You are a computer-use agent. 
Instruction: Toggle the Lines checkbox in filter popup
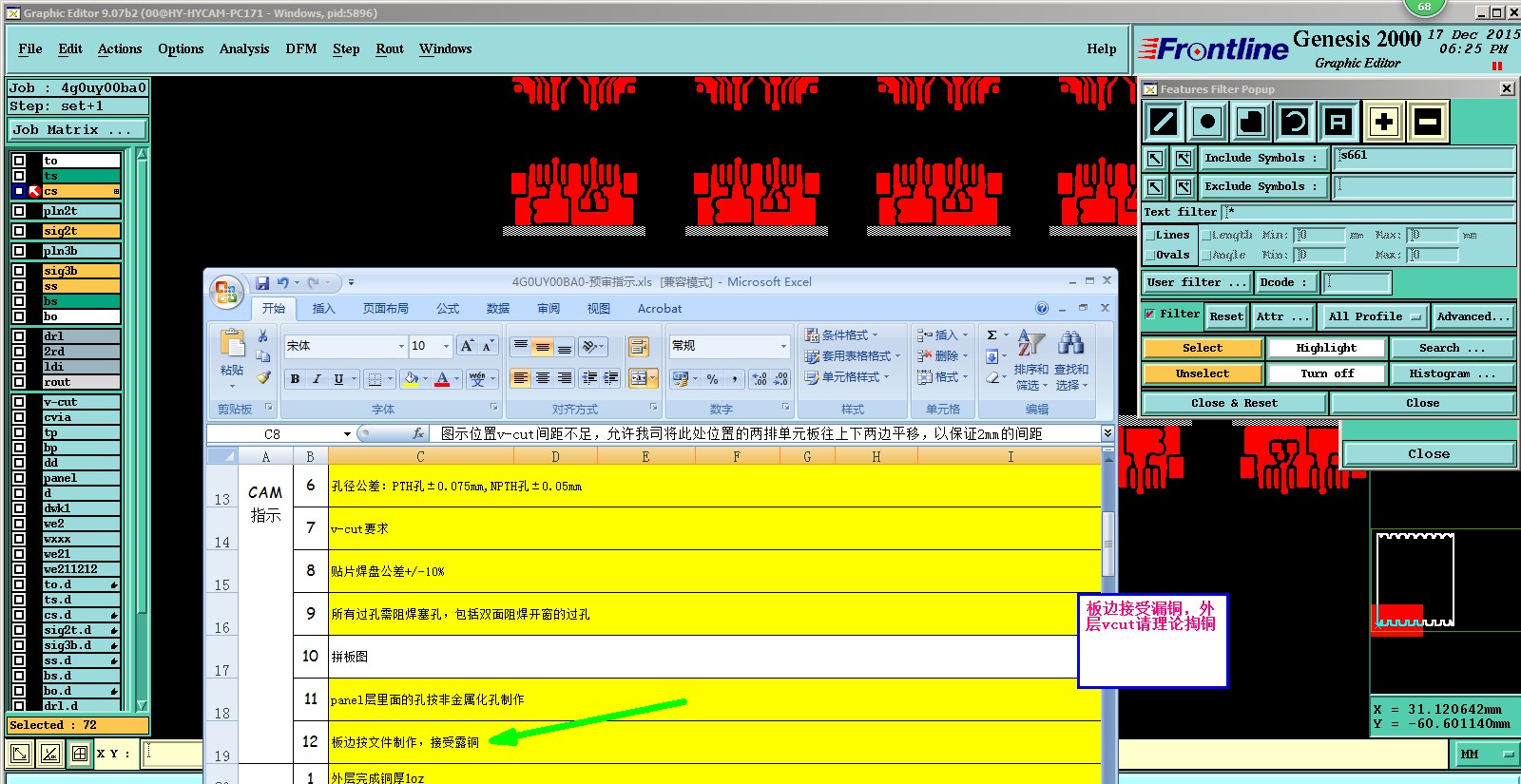coord(1149,235)
